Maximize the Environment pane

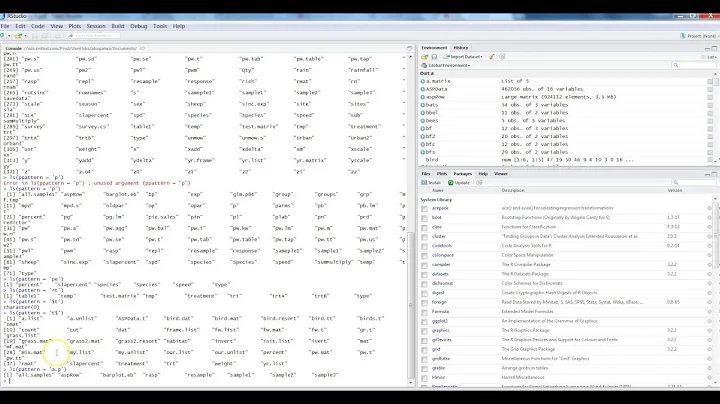[x=714, y=48]
